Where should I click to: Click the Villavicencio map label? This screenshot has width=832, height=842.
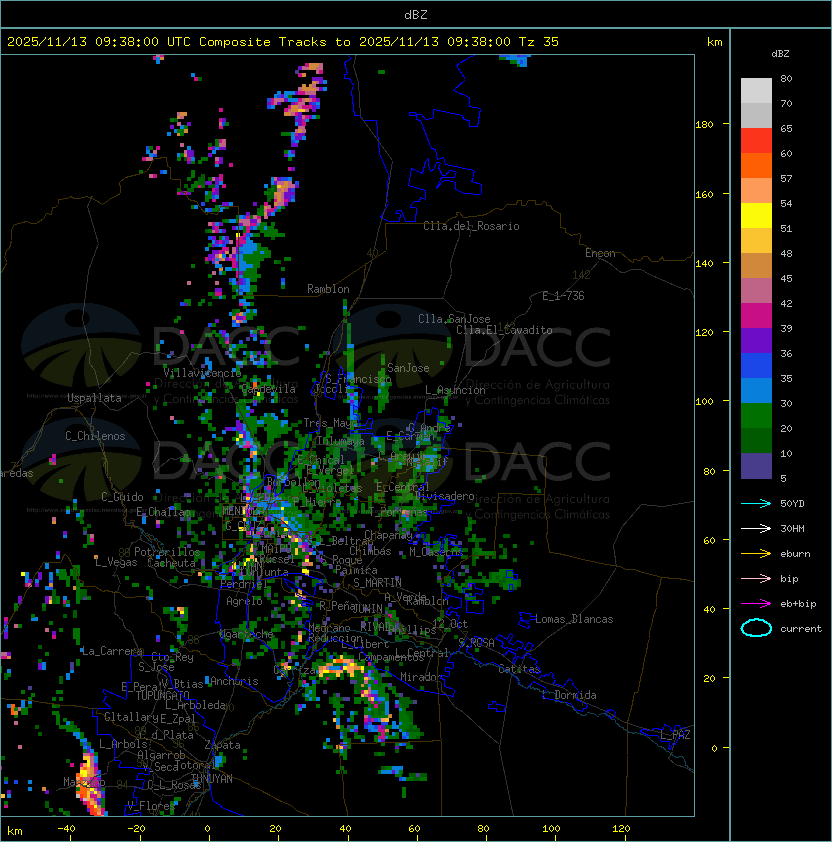tap(202, 373)
